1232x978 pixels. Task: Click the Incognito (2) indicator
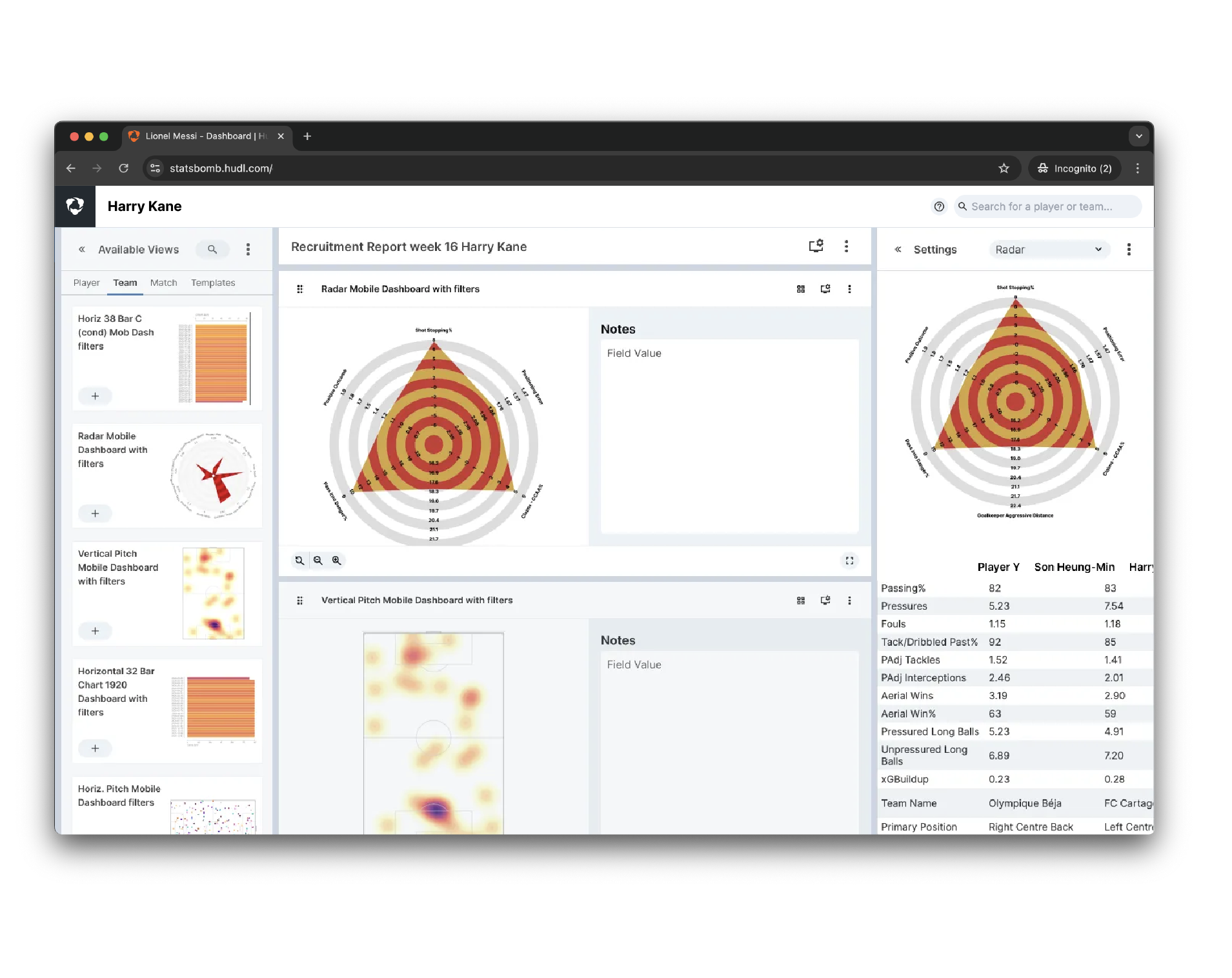[x=1075, y=168]
